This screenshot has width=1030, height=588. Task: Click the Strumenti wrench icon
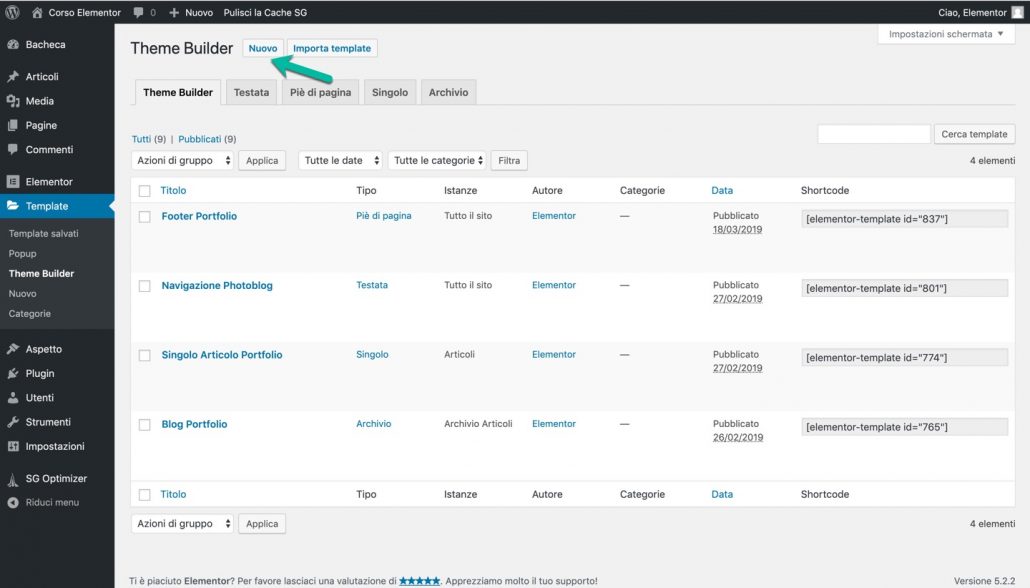[12, 422]
